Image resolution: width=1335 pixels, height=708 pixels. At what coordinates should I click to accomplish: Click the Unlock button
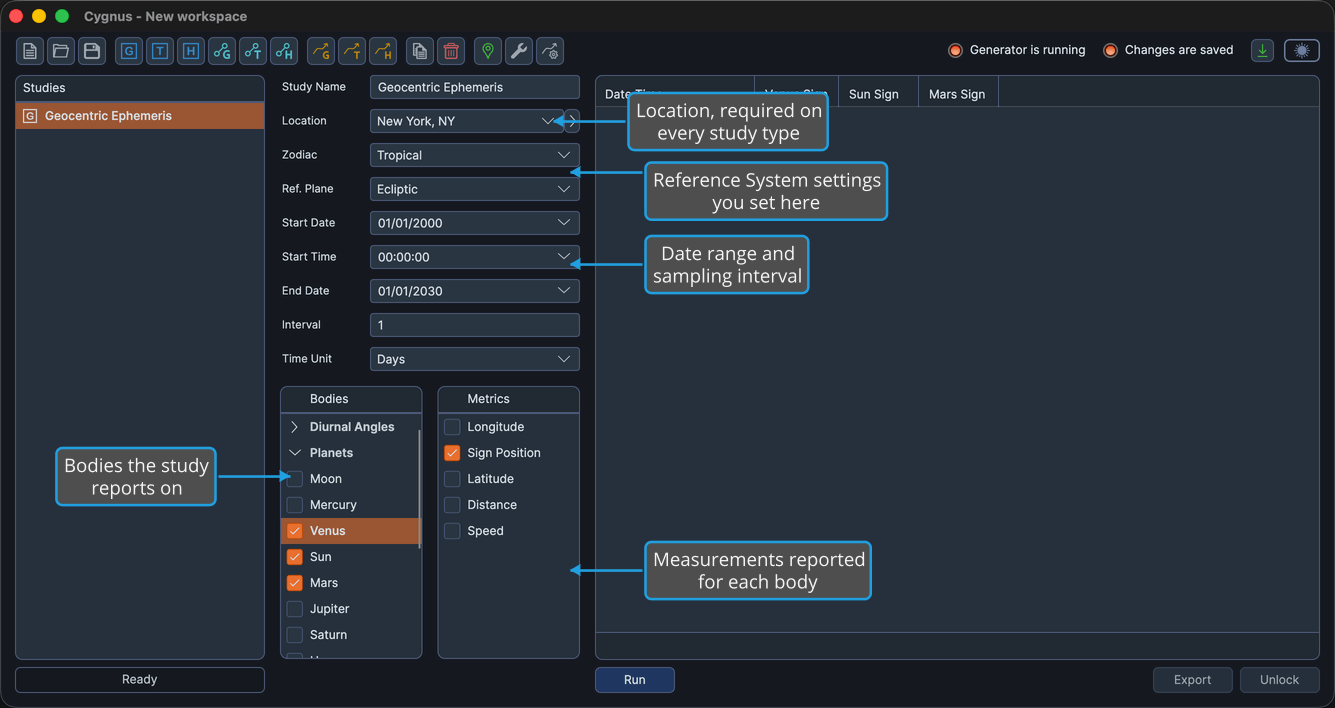(1280, 680)
